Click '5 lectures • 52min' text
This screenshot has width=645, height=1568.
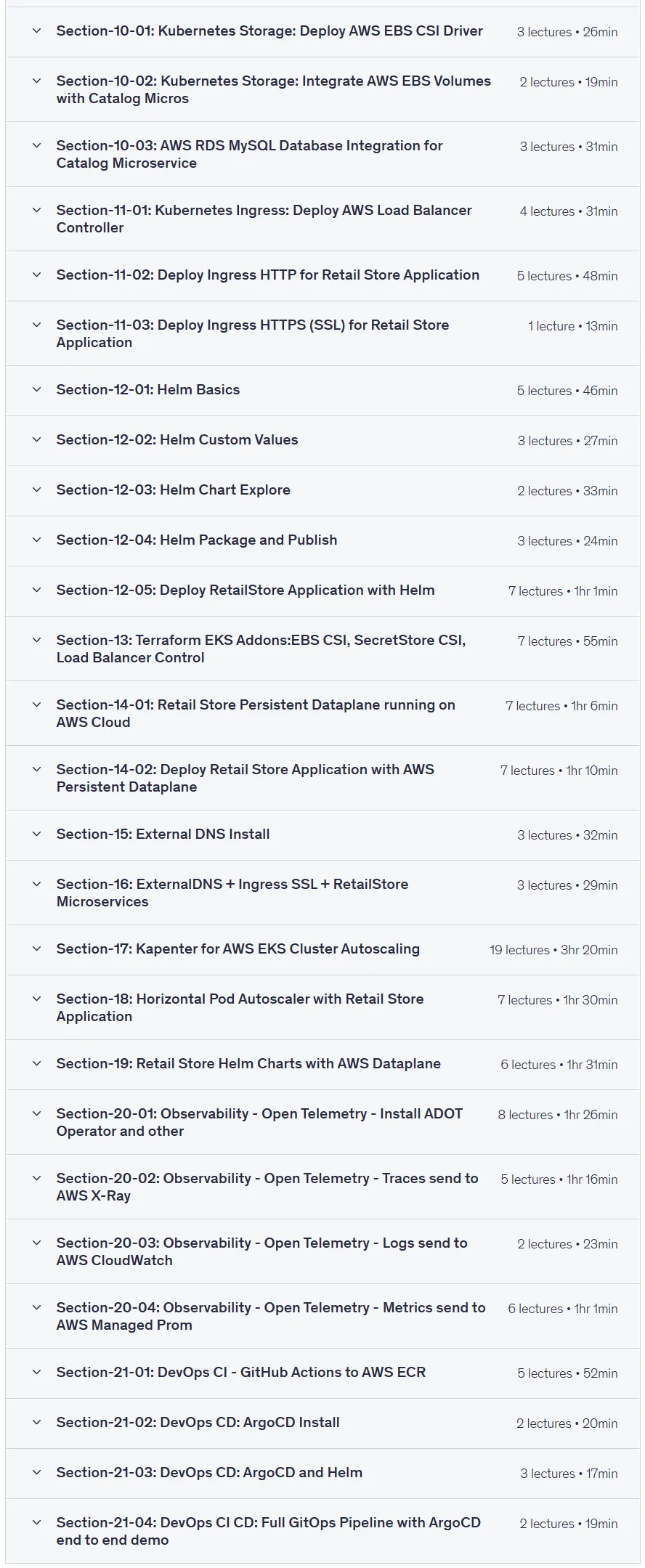click(567, 1373)
